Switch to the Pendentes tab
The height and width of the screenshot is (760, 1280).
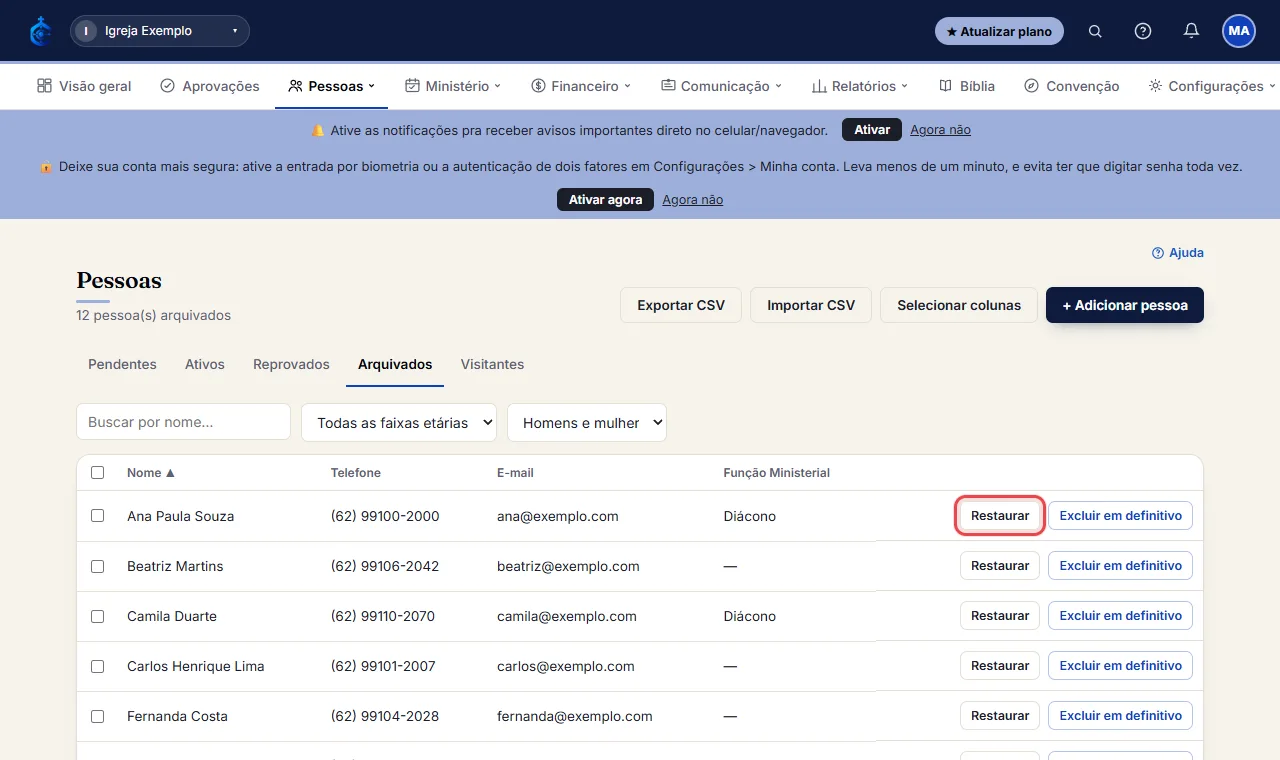pos(122,364)
